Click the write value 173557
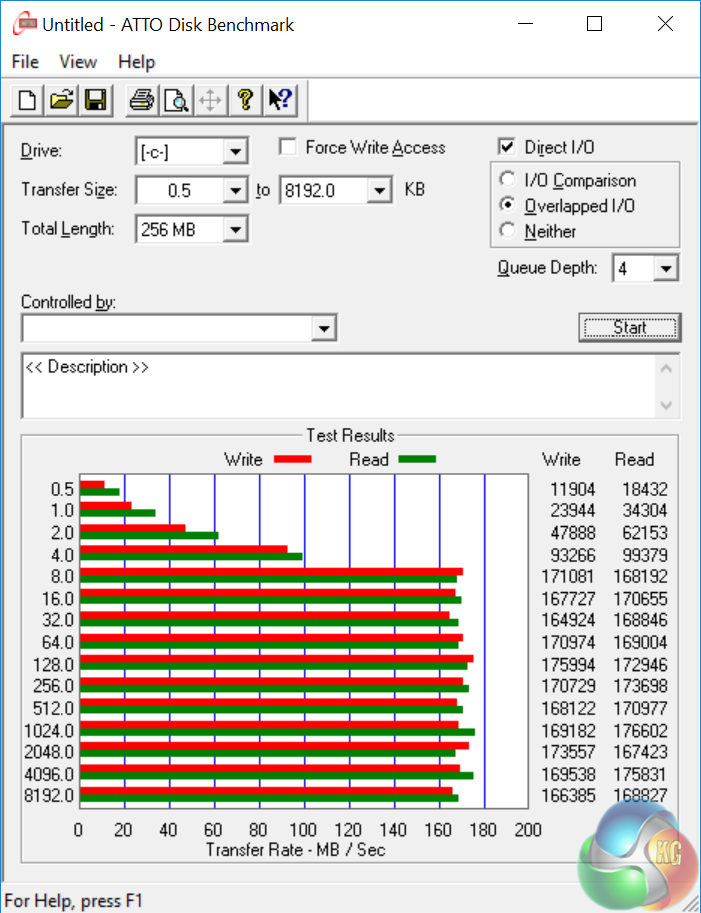This screenshot has height=913, width=701. 568,752
